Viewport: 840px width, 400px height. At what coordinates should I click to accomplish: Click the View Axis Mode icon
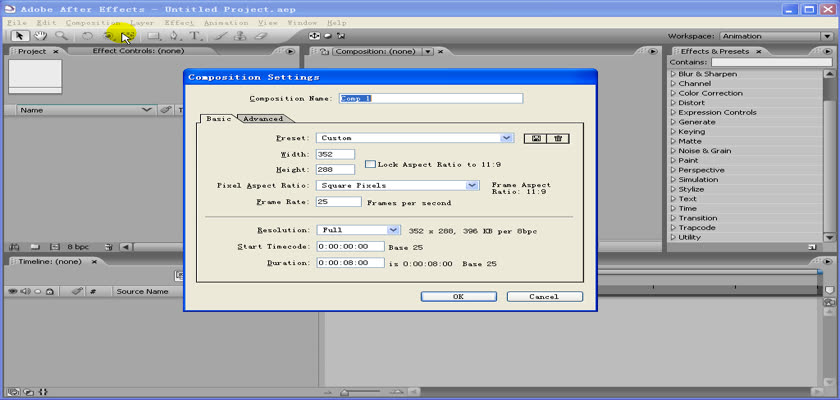[341, 36]
